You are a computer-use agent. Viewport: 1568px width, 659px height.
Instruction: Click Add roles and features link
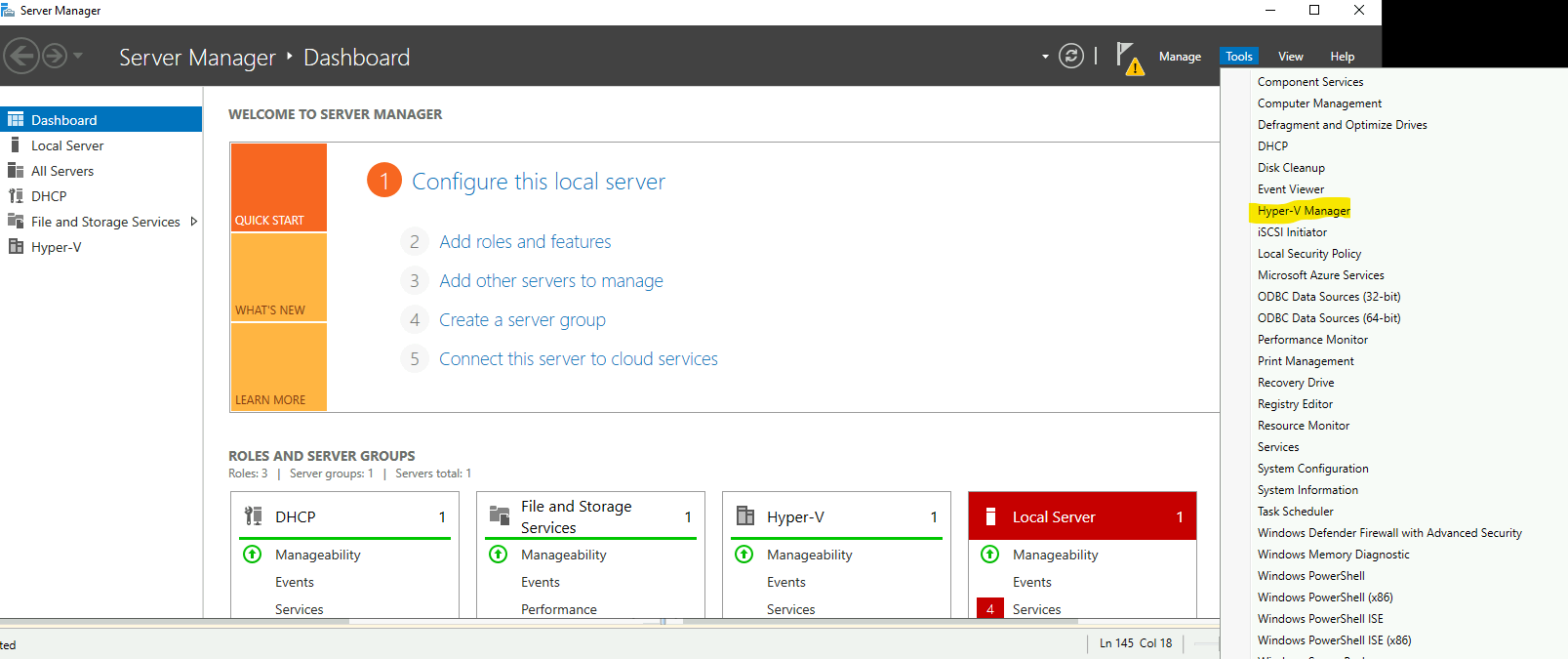[525, 241]
